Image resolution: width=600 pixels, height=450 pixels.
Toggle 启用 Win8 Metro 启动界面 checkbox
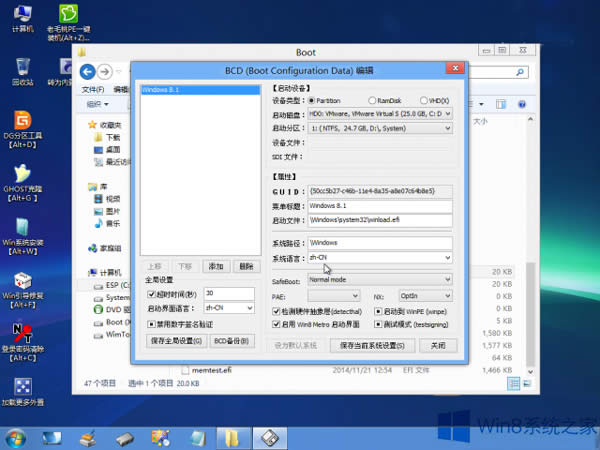pyautogui.click(x=277, y=324)
